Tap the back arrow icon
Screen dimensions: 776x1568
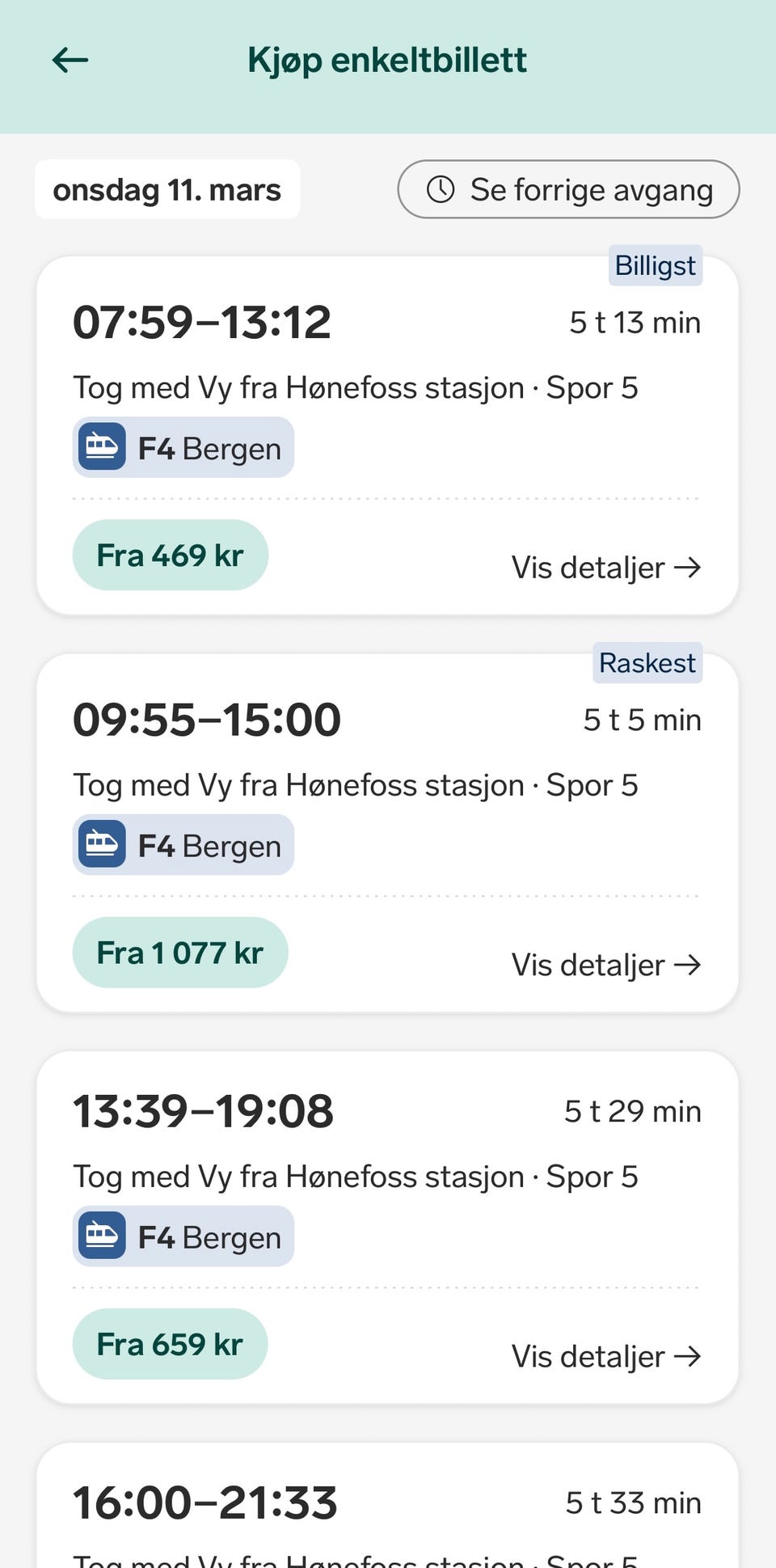(70, 60)
